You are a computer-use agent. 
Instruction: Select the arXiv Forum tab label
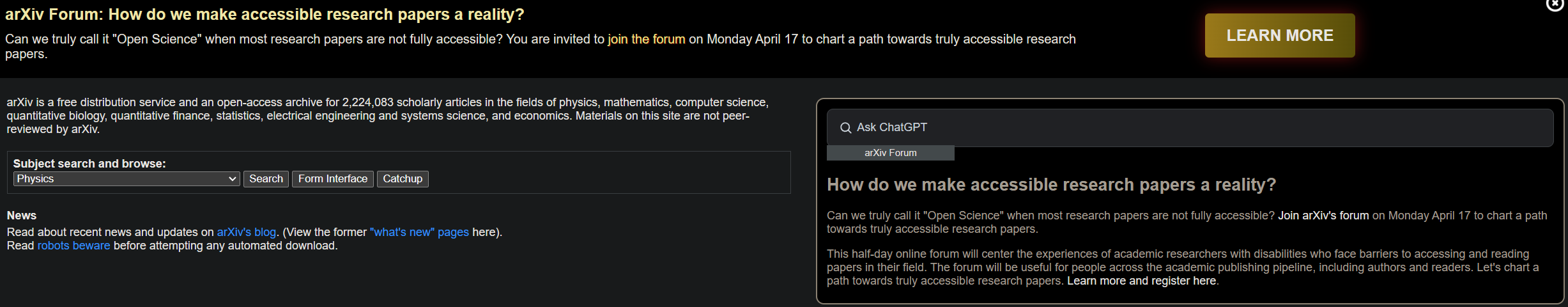point(890,153)
